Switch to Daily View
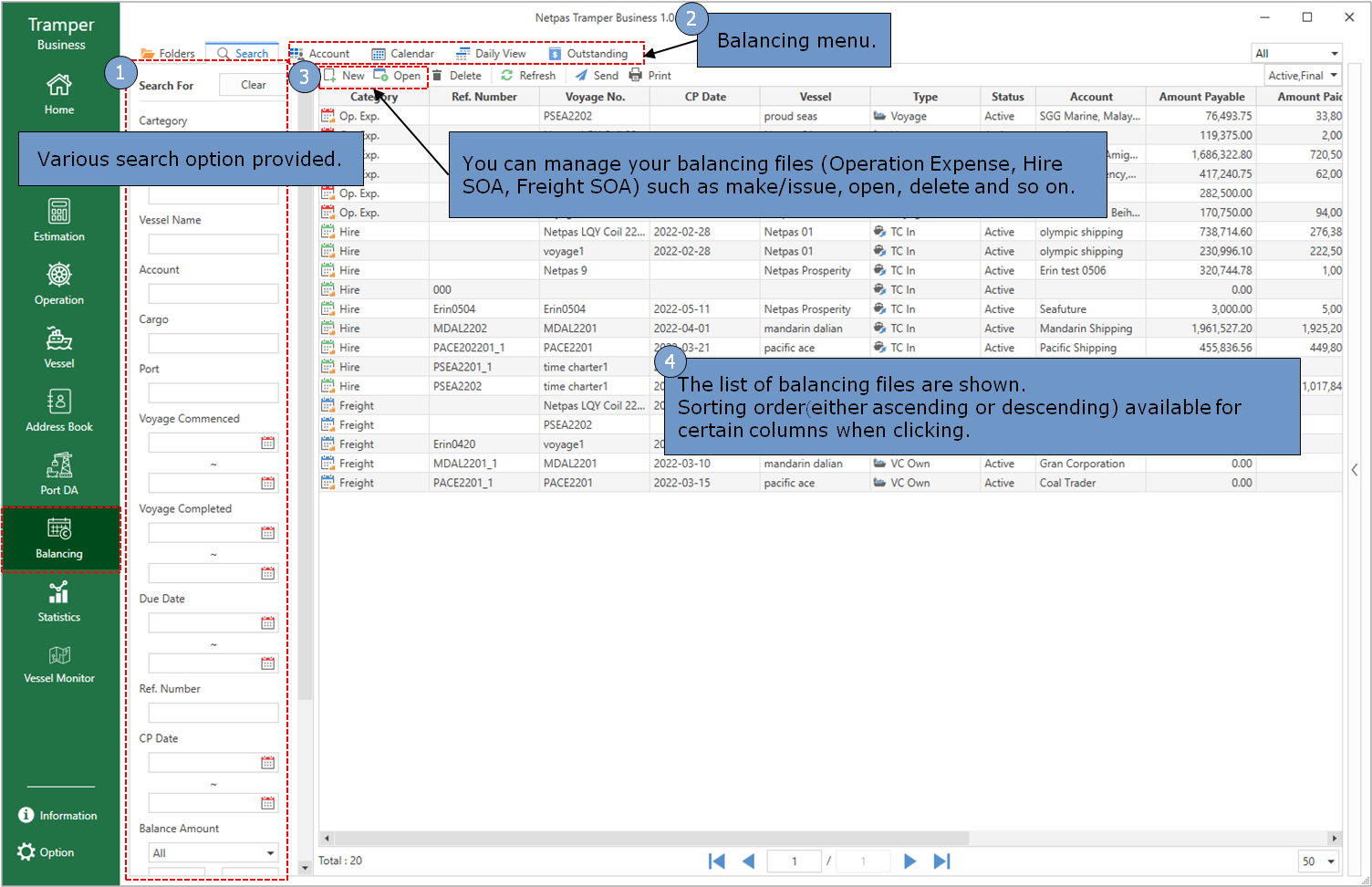The width and height of the screenshot is (1372, 887). 492,54
